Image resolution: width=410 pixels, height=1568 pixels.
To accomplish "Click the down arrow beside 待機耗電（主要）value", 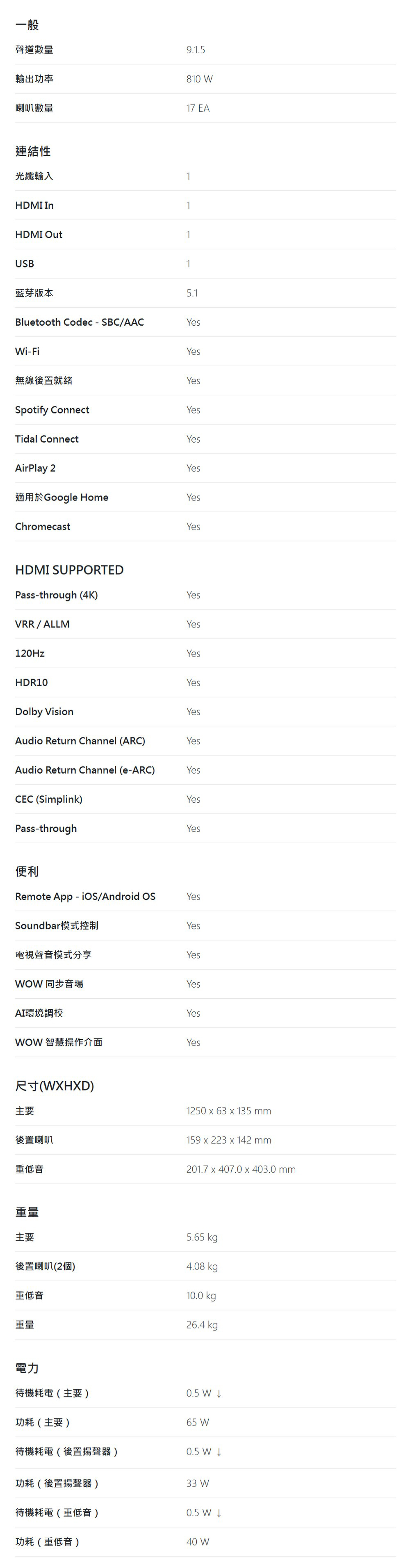I will coord(219,1393).
